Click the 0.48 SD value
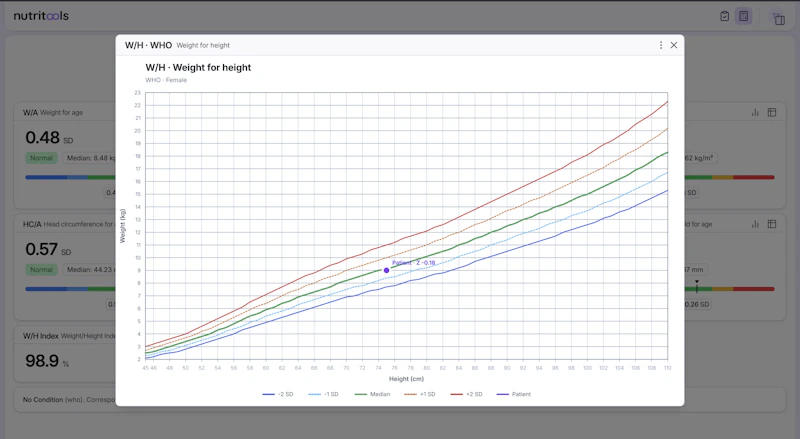Viewport: 800px width, 439px height. 49,138
